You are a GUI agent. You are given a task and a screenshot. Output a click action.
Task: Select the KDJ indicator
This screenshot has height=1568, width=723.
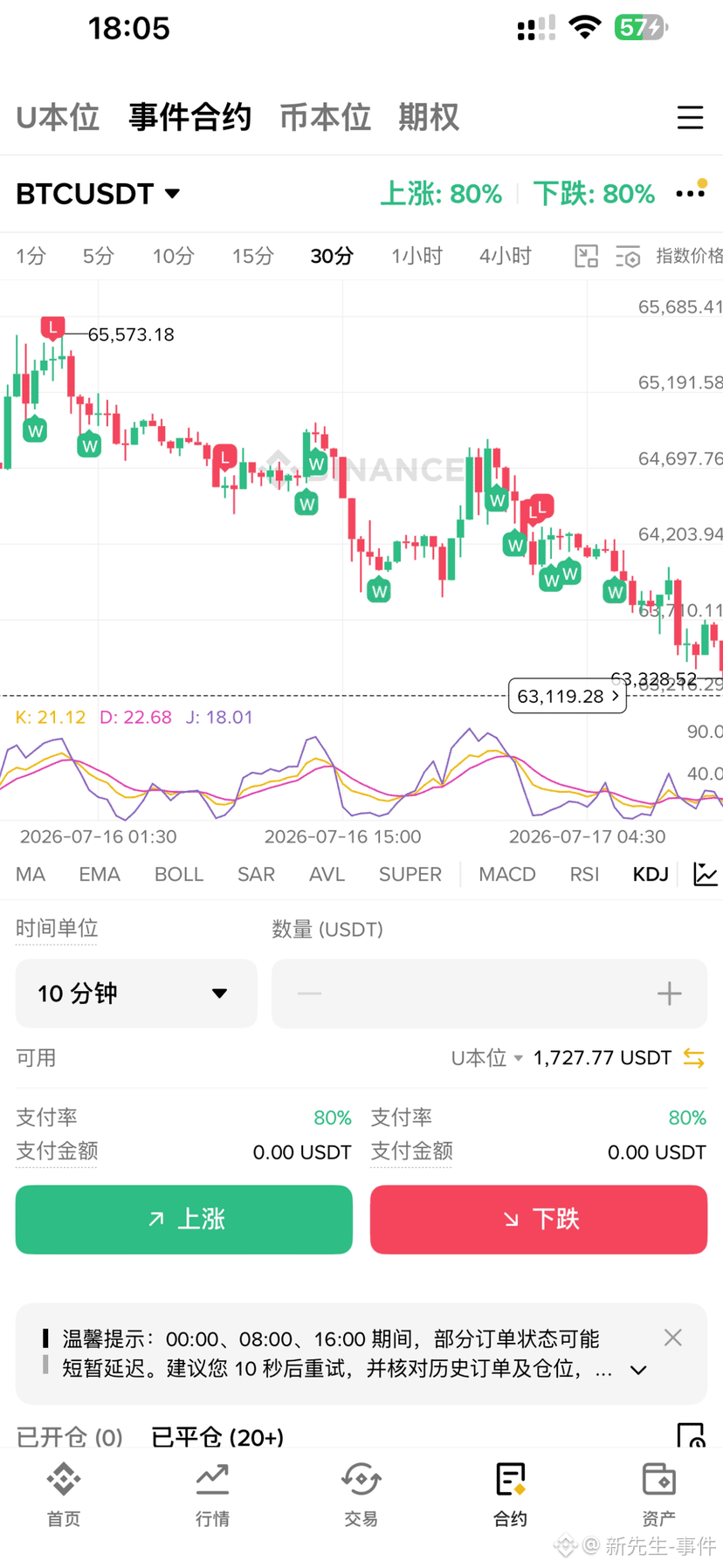pos(651,874)
